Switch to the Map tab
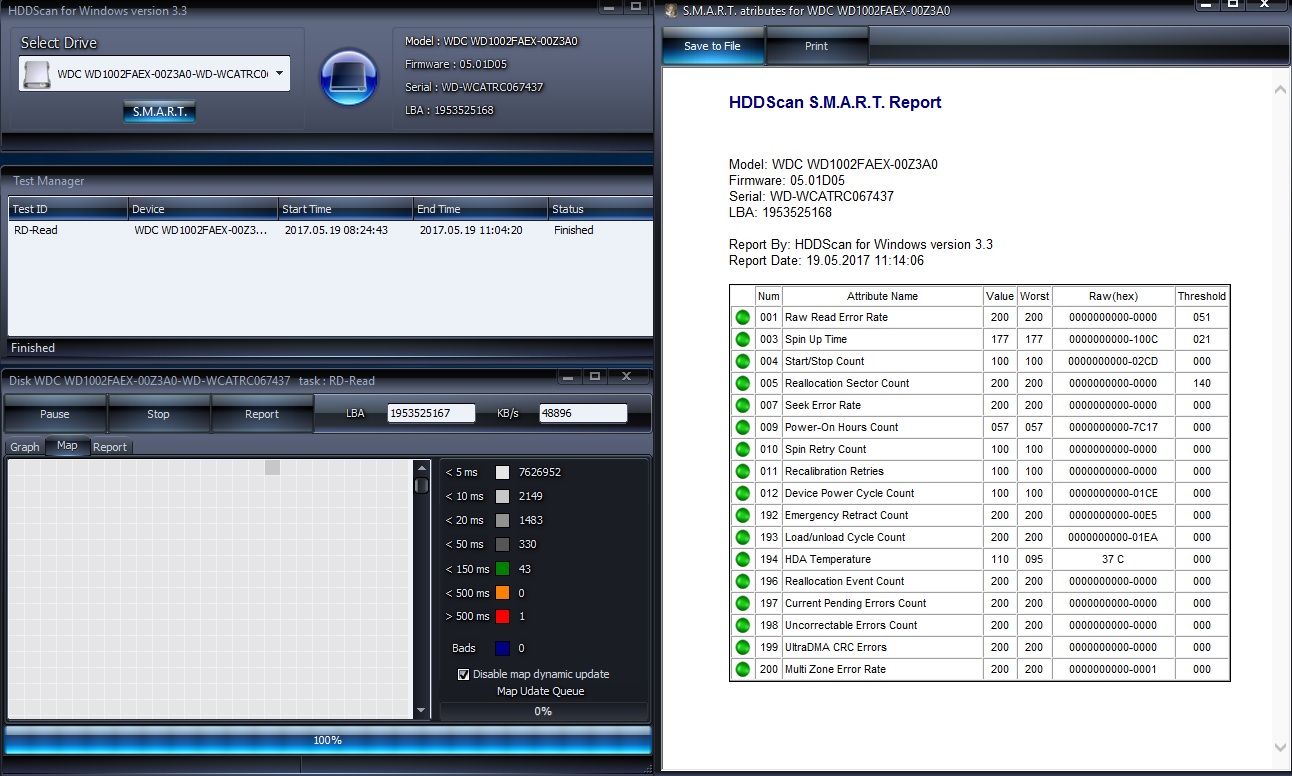The image size is (1292, 776). 67,446
